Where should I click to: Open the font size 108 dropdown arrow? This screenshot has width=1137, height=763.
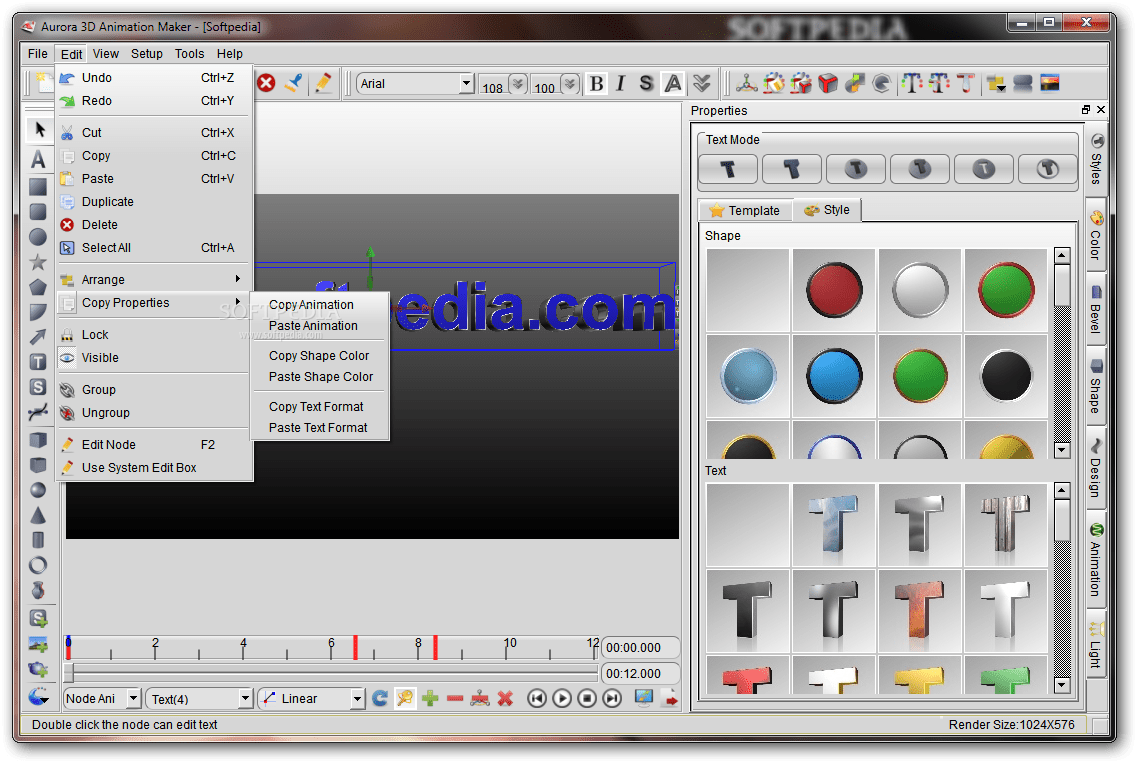(518, 84)
